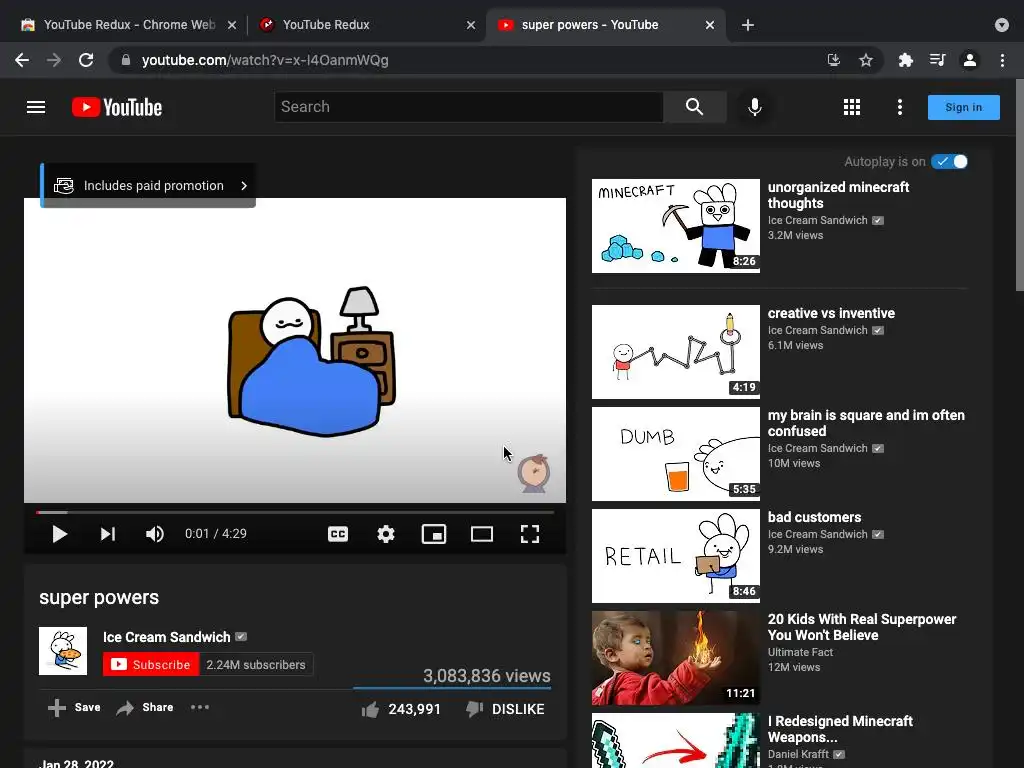Viewport: 1024px width, 768px height.
Task: Mute the video volume
Action: tap(155, 534)
